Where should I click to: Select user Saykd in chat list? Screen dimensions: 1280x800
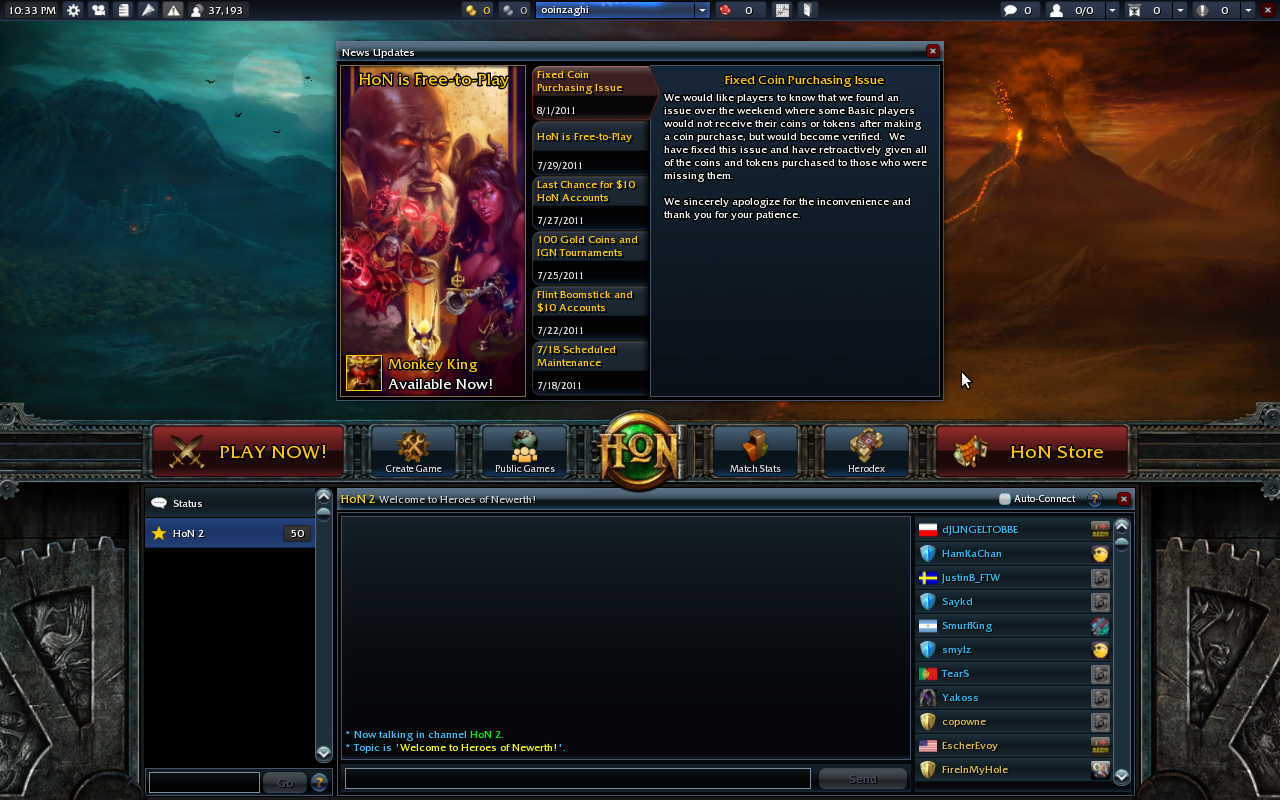[x=1013, y=602]
